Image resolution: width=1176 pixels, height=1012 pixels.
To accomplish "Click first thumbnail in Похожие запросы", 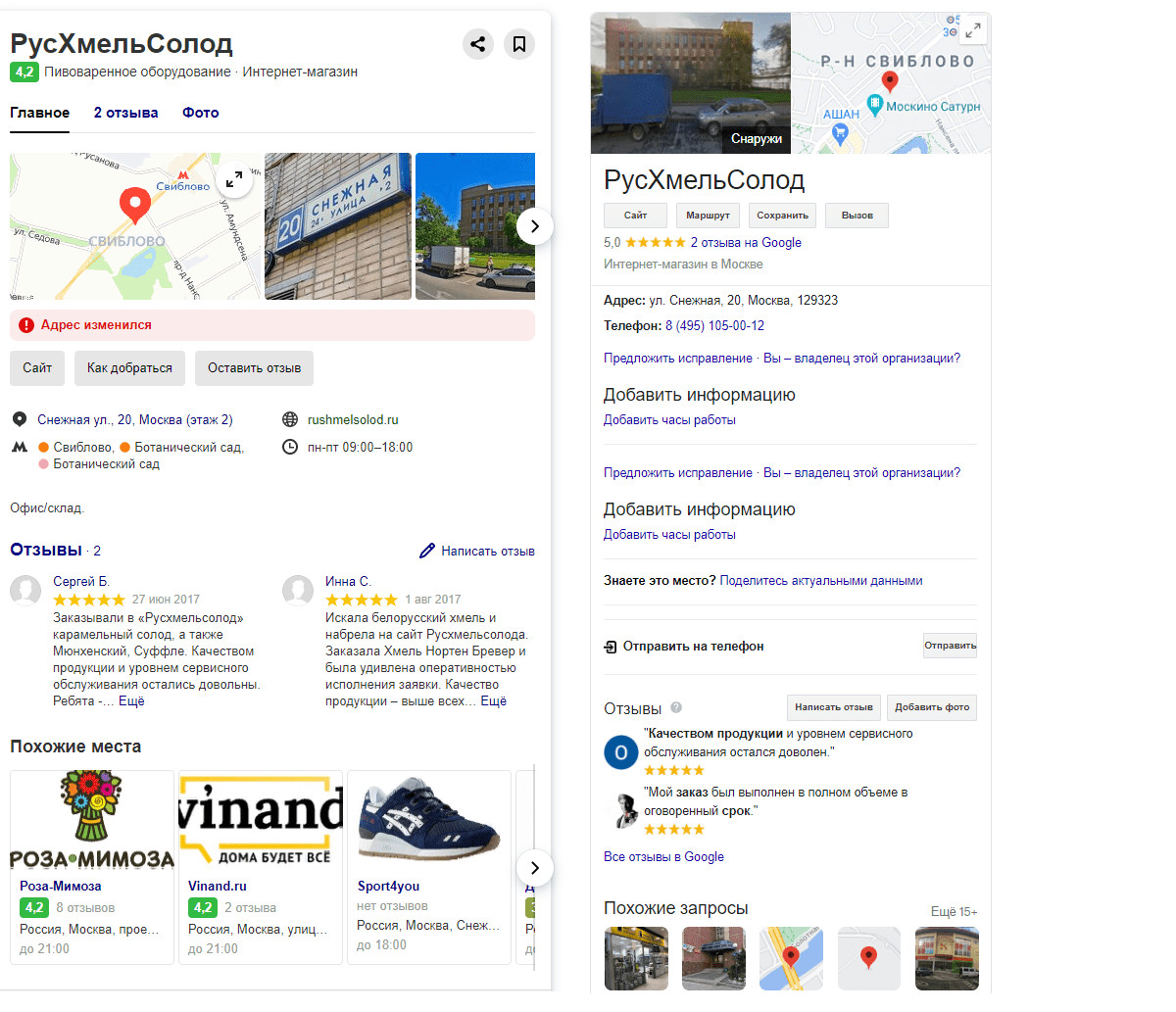I will click(x=636, y=959).
